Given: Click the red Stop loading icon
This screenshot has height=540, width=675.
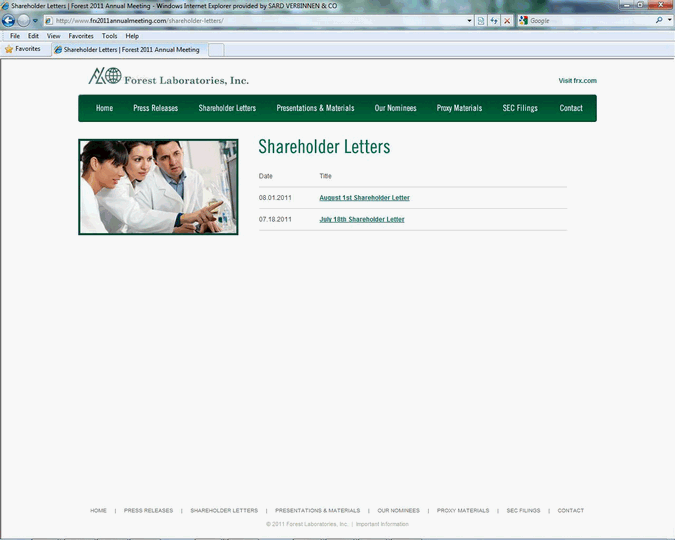Looking at the screenshot, I should [x=507, y=20].
